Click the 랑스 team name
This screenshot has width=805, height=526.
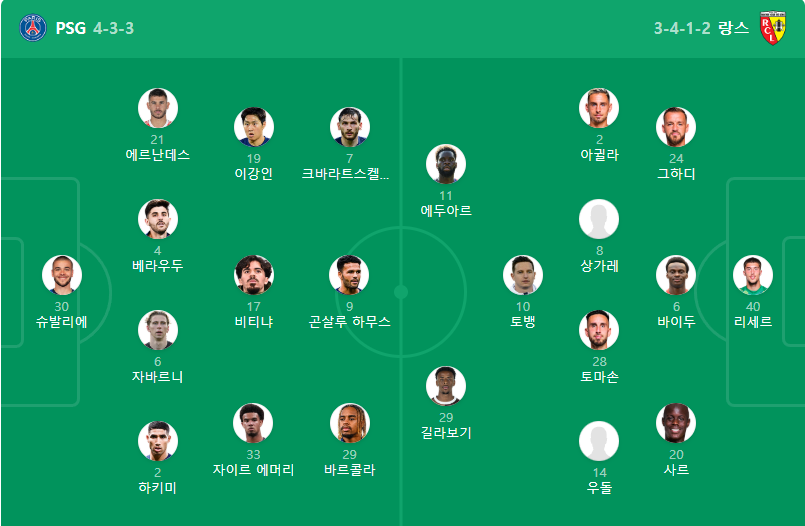pos(734,28)
